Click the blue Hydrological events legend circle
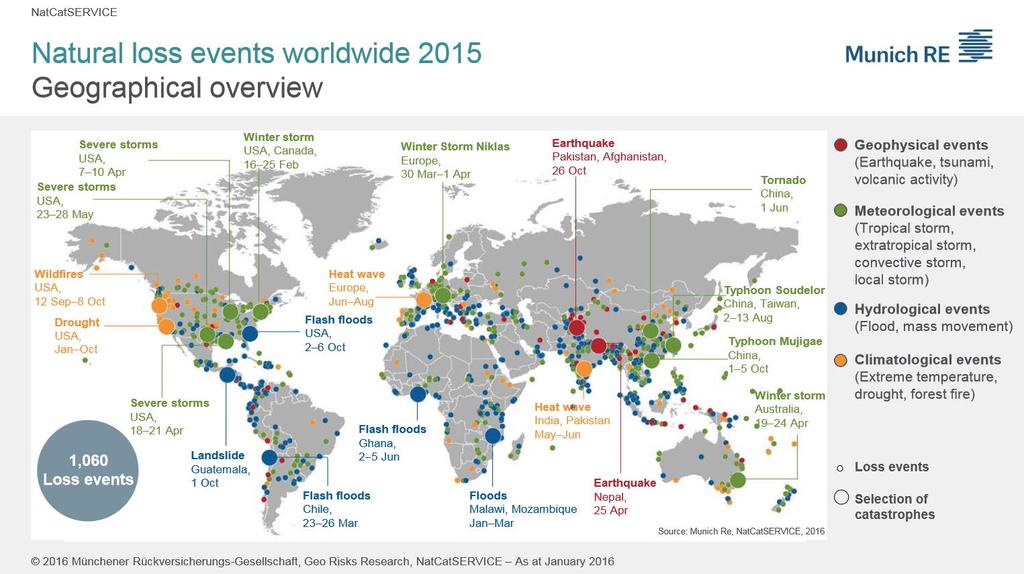The width and height of the screenshot is (1024, 574). [x=841, y=309]
